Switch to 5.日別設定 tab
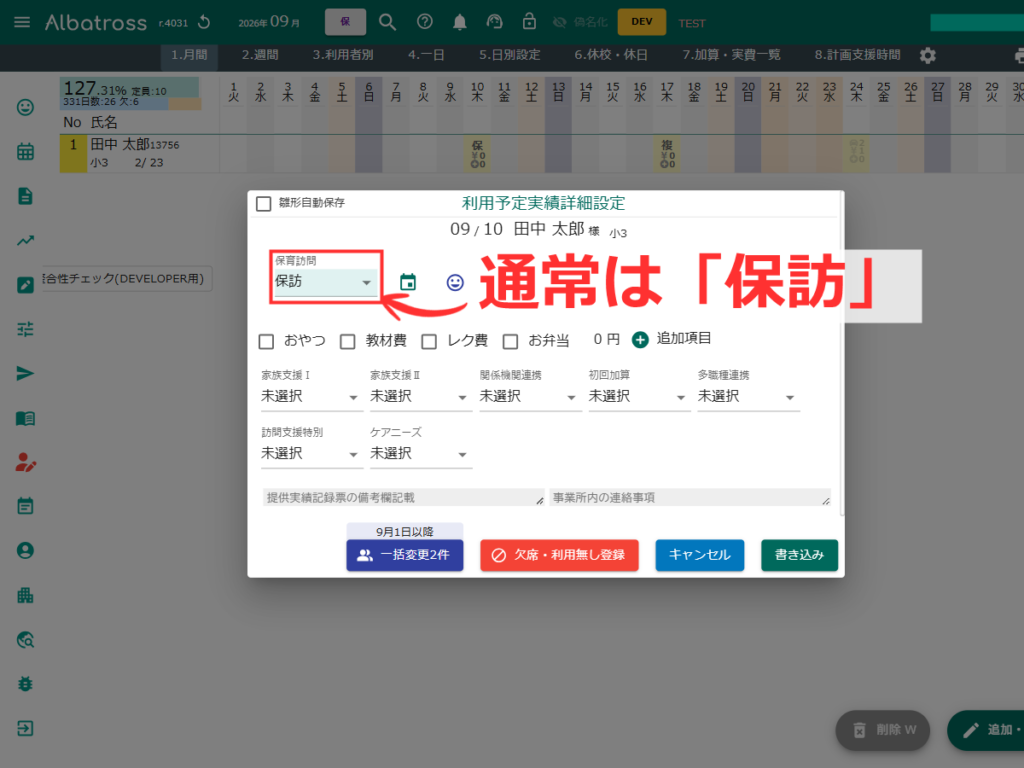This screenshot has width=1024, height=768. tap(510, 55)
